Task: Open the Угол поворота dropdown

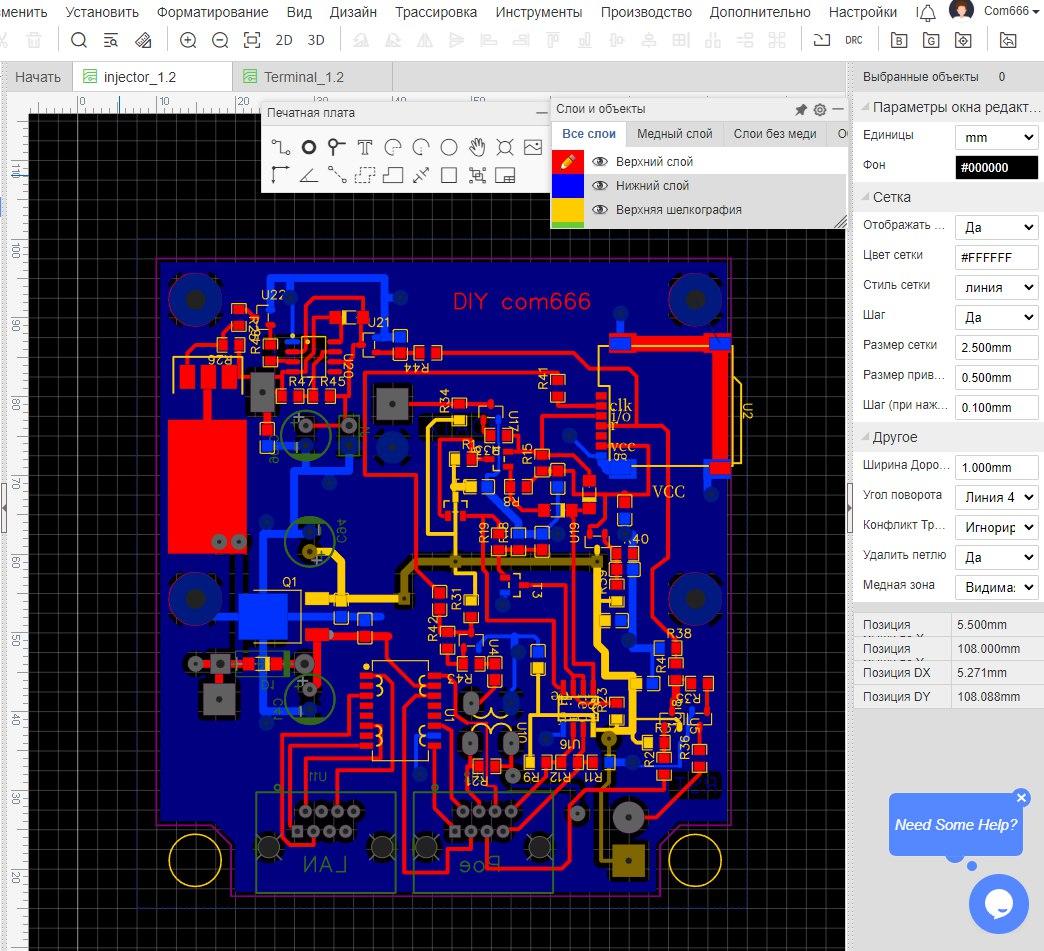Action: 996,497
